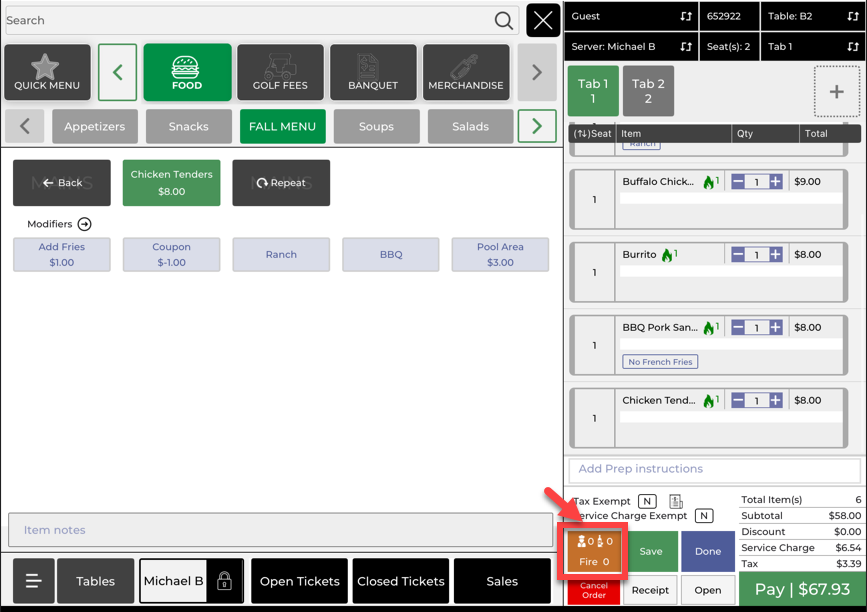Toggle the Tax Exempt N box

pos(647,501)
